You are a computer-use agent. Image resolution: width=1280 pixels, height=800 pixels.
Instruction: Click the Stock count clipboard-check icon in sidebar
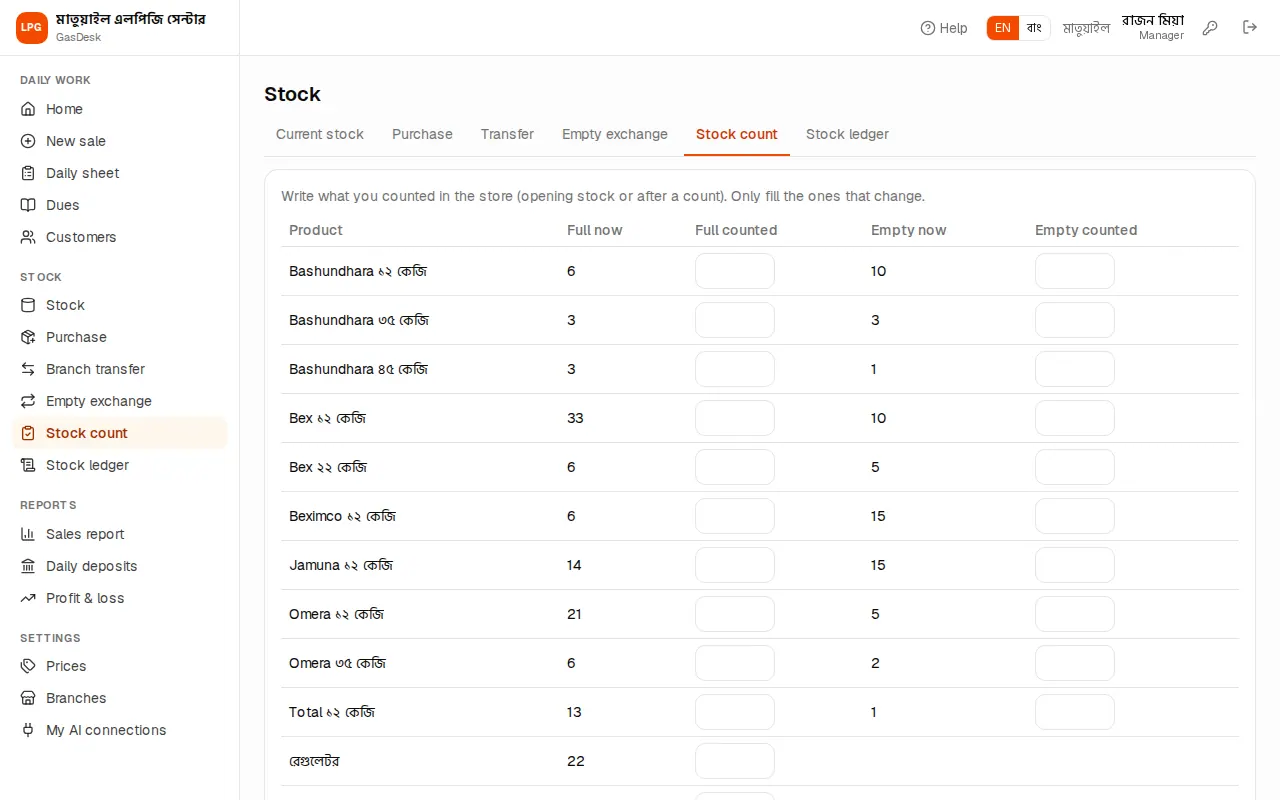pyautogui.click(x=28, y=433)
